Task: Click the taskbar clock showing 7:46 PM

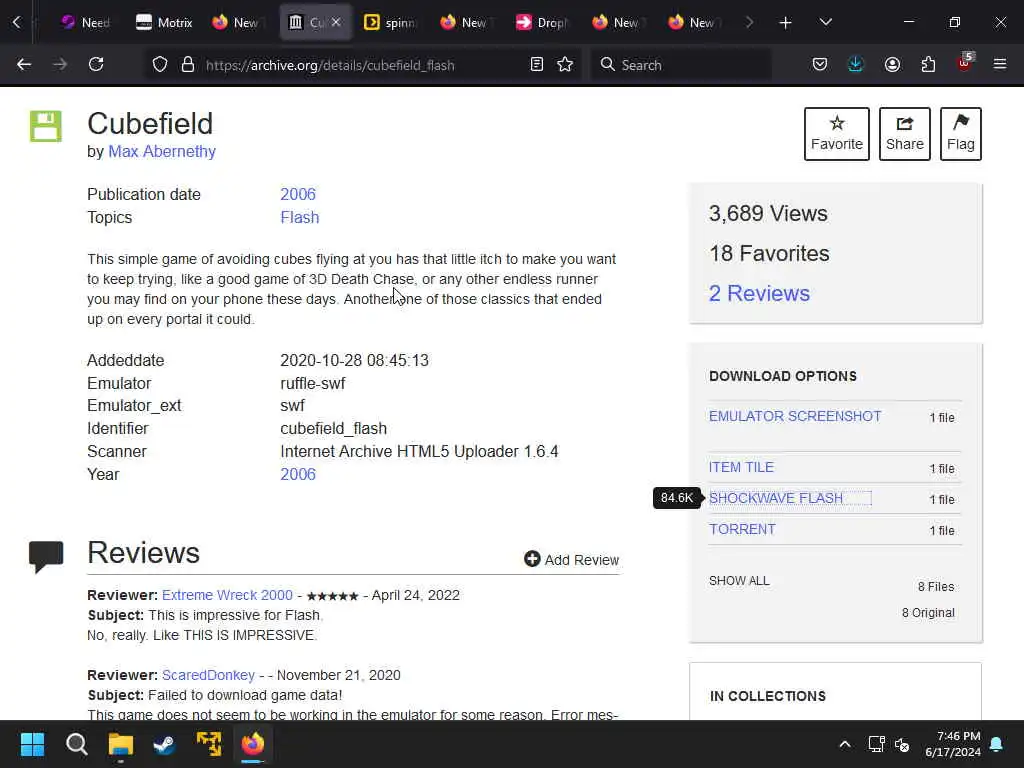Action: click(953, 744)
